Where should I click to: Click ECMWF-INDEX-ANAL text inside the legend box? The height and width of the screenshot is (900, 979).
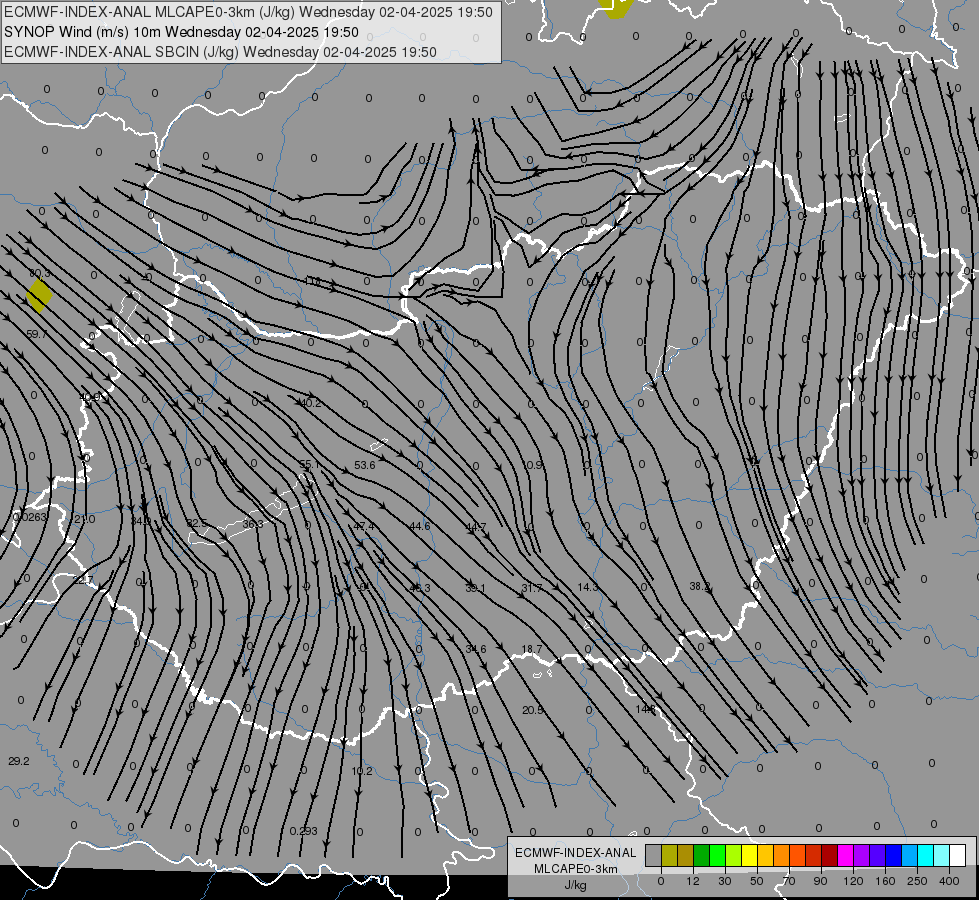[x=575, y=853]
